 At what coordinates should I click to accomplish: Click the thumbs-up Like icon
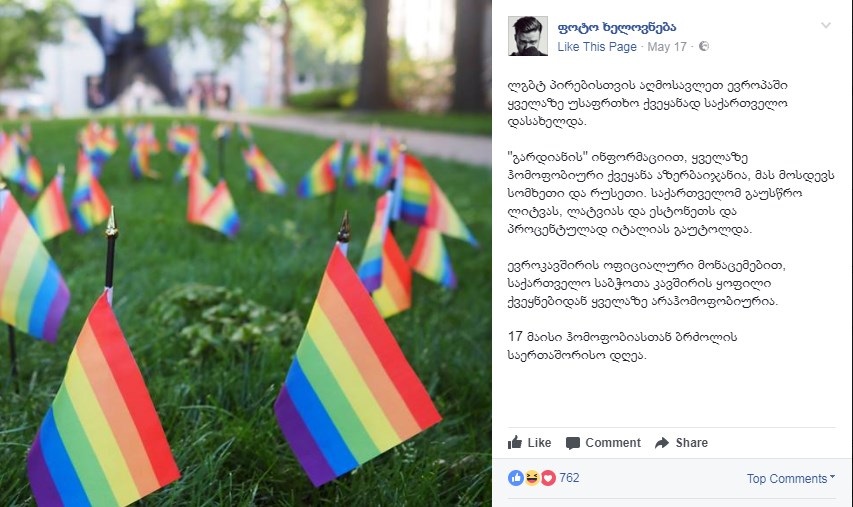click(x=515, y=442)
